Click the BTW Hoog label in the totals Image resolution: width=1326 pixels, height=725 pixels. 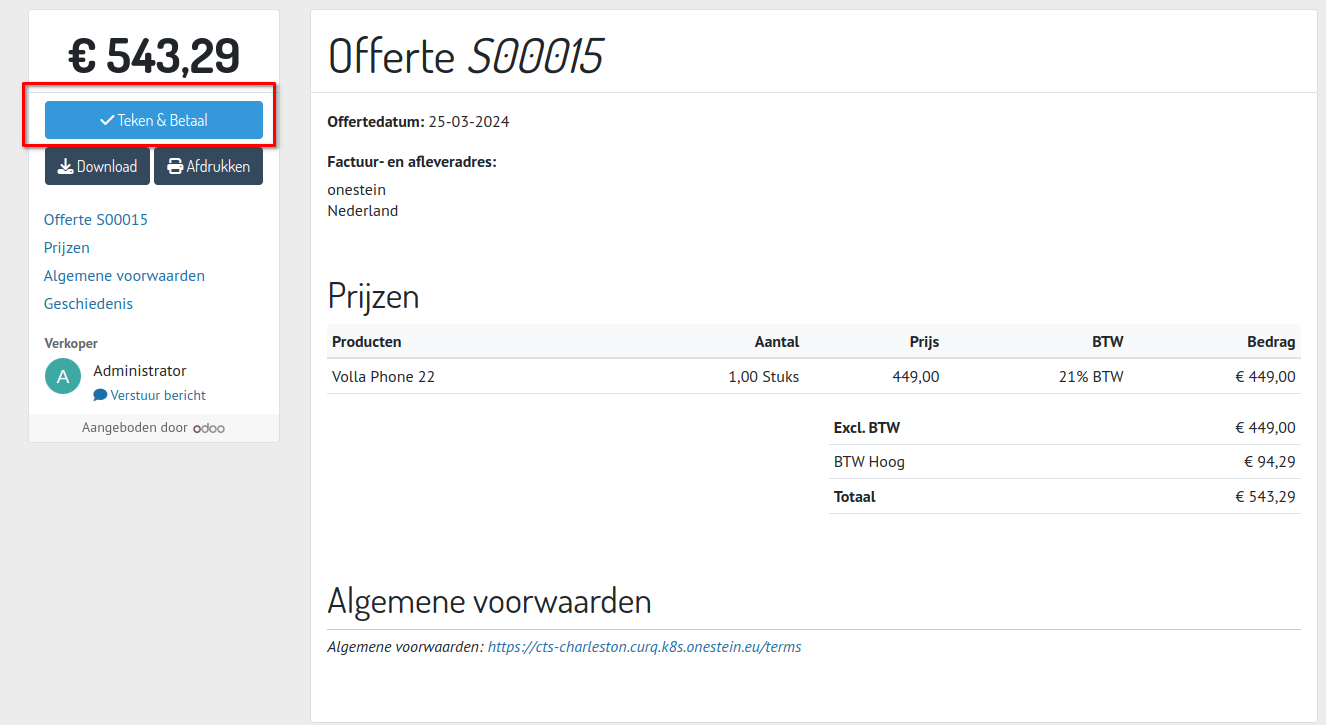(x=869, y=462)
